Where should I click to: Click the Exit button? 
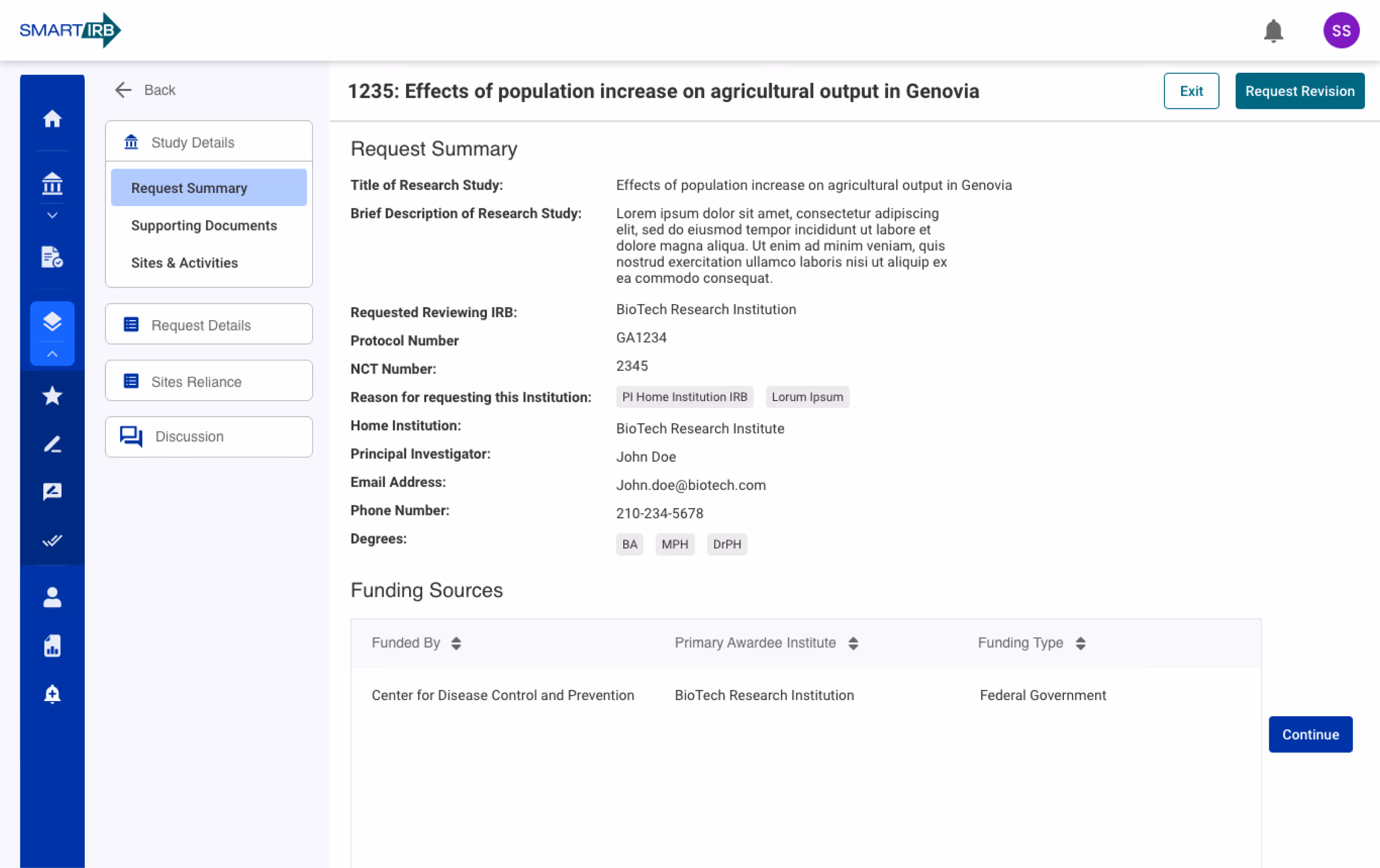click(1191, 91)
